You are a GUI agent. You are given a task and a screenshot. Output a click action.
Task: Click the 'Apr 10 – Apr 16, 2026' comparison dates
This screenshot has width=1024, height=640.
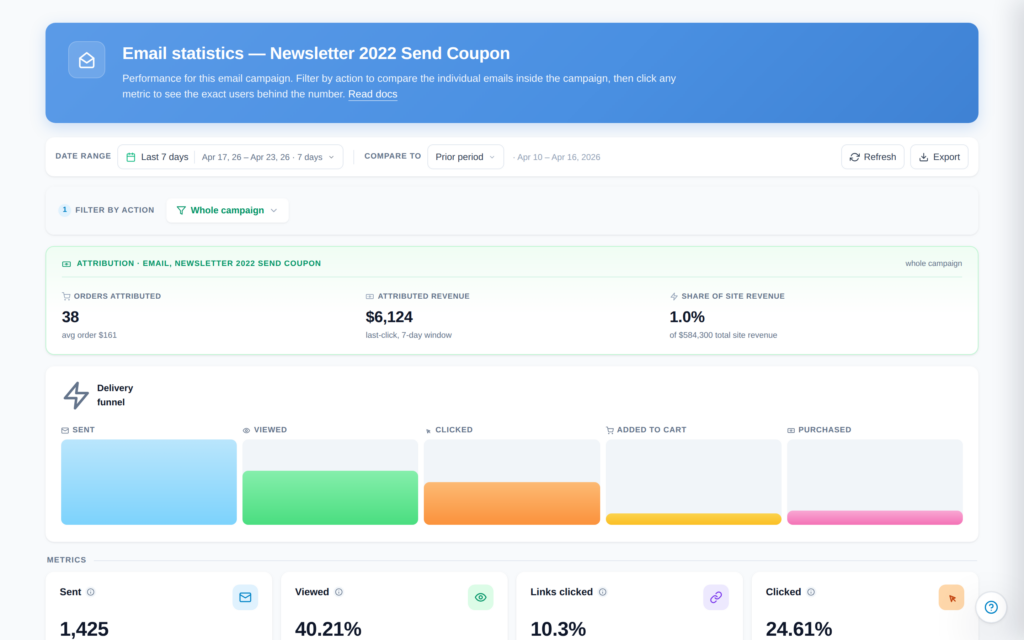558,157
